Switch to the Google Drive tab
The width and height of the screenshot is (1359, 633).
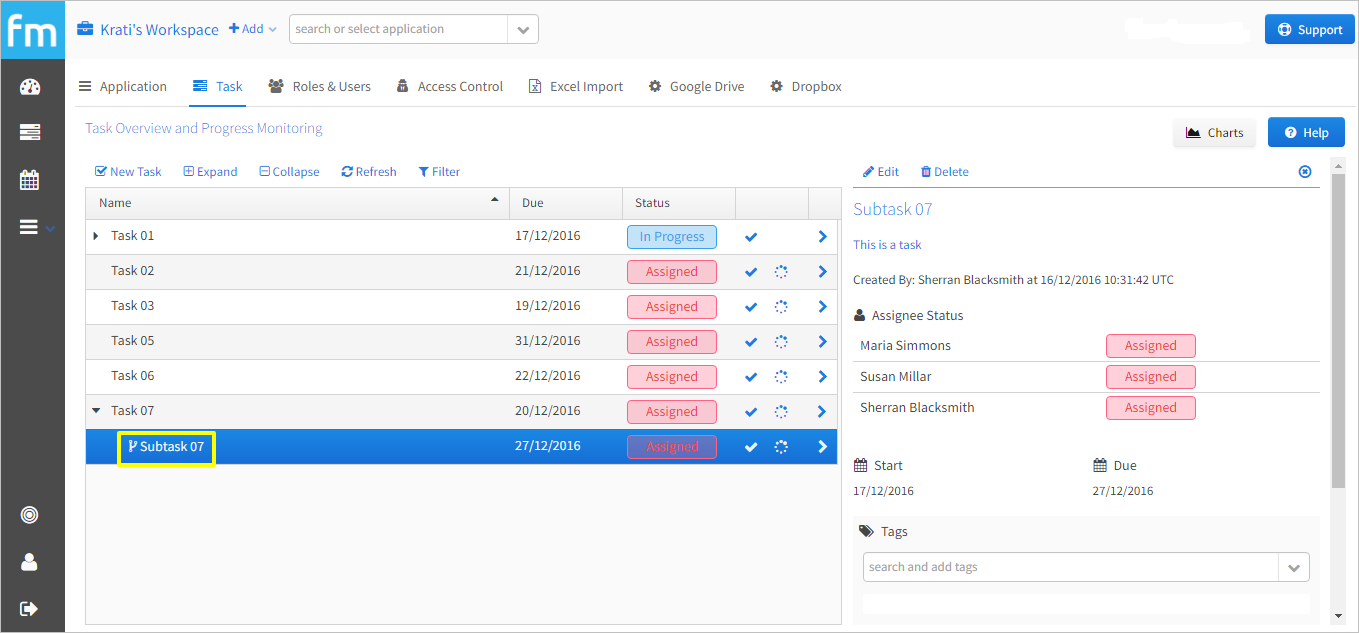[697, 86]
